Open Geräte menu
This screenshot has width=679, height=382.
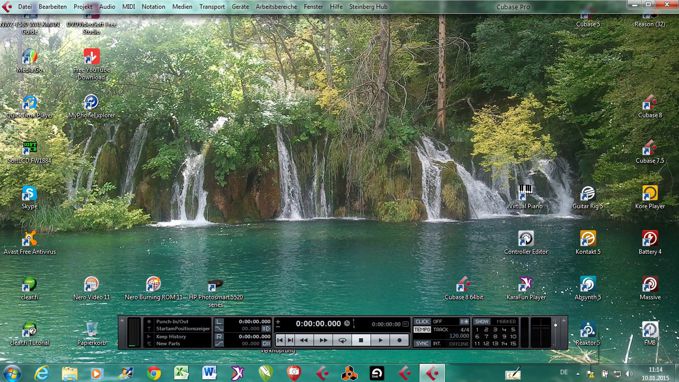(x=240, y=7)
